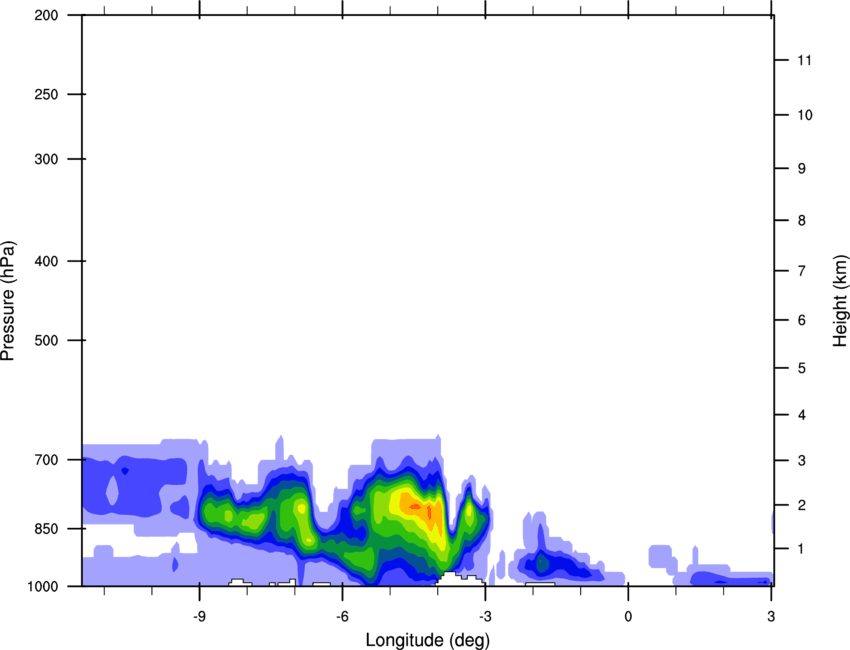Click the 250 pressure tick label
This screenshot has height=650, width=850.
pyautogui.click(x=46, y=94)
